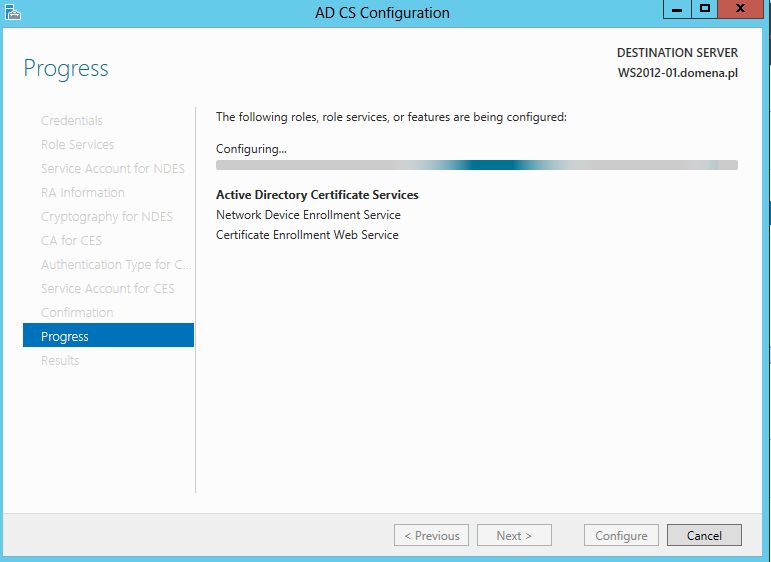Select the highlighted Progress step
This screenshot has height=562, width=771.
coord(108,335)
